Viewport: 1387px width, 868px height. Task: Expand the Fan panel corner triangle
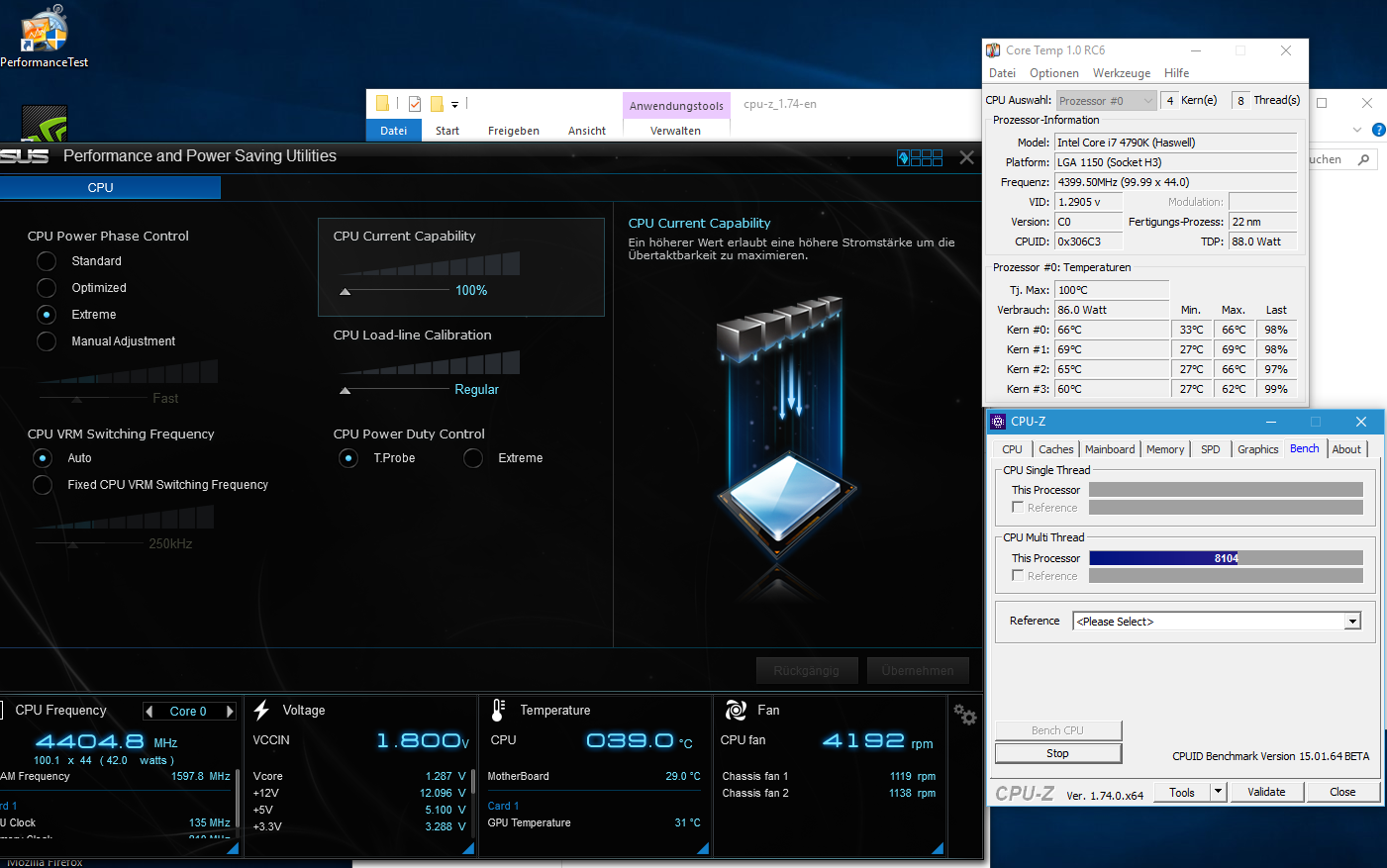click(938, 848)
